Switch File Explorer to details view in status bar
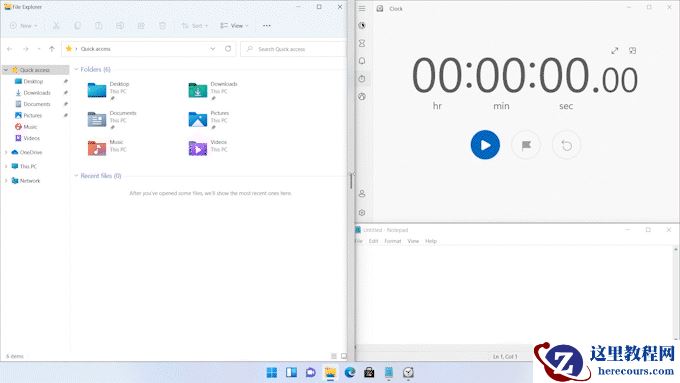Screen dimensions: 680x383 [334, 356]
